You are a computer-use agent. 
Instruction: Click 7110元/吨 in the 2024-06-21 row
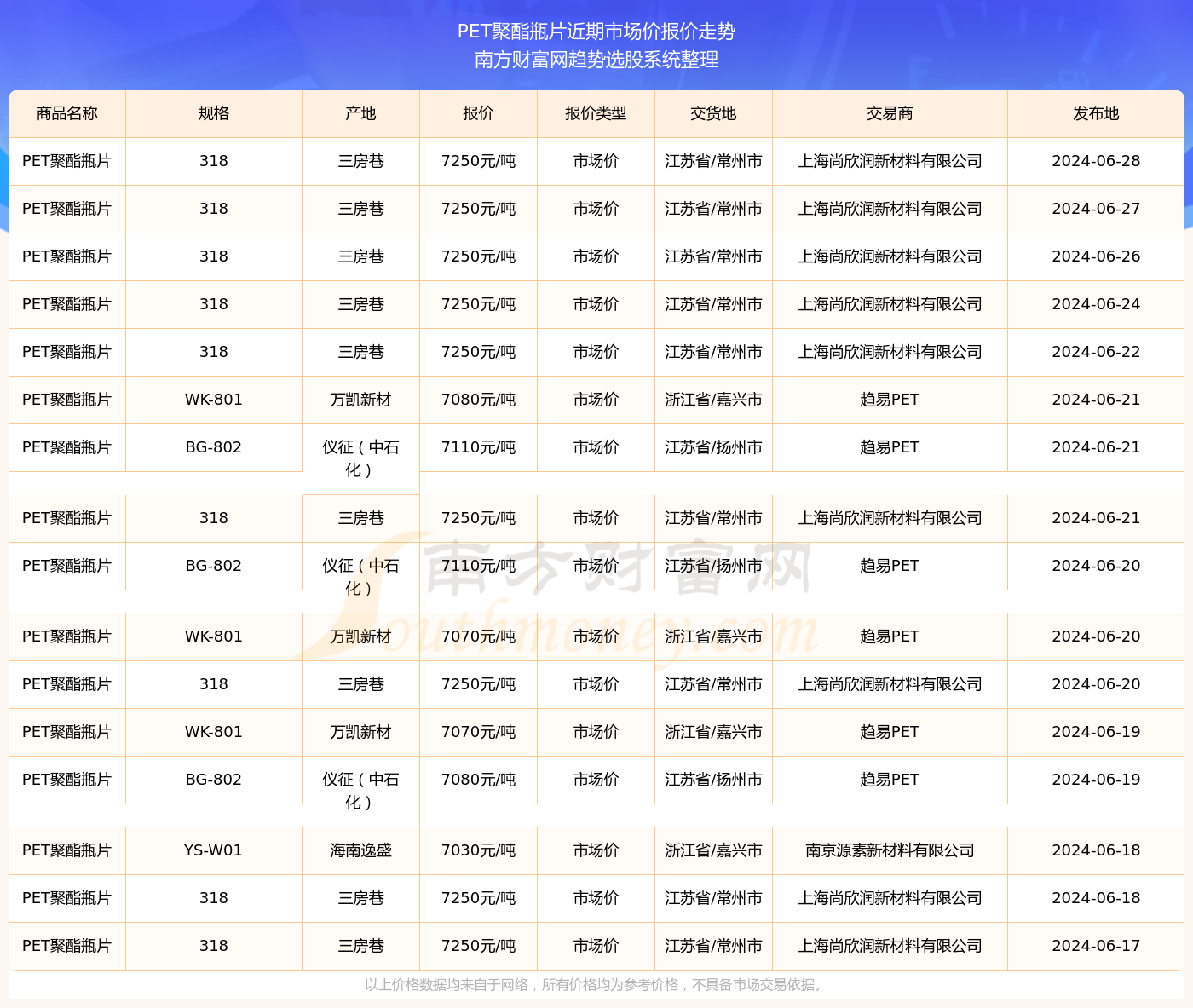coord(479,447)
